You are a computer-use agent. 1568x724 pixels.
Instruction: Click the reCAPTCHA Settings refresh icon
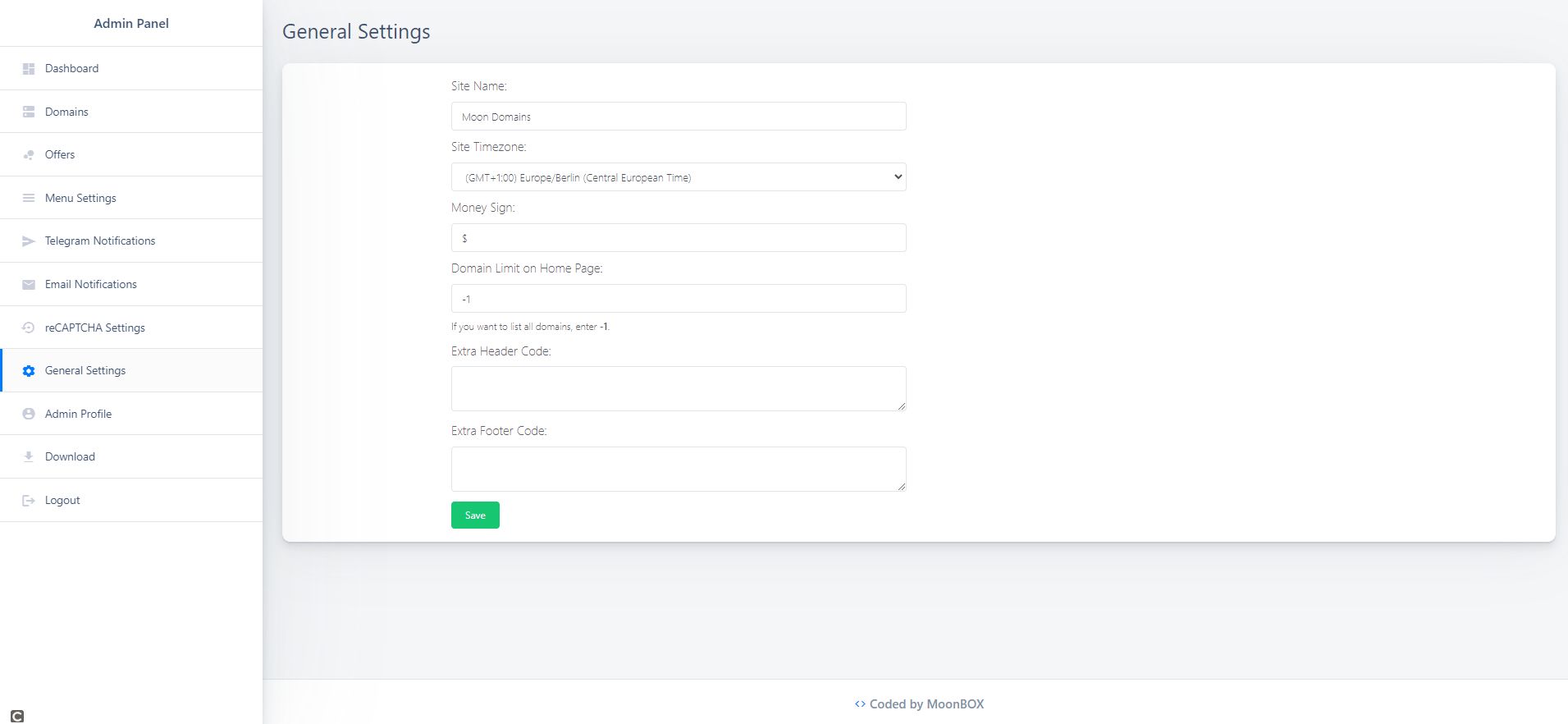coord(29,328)
